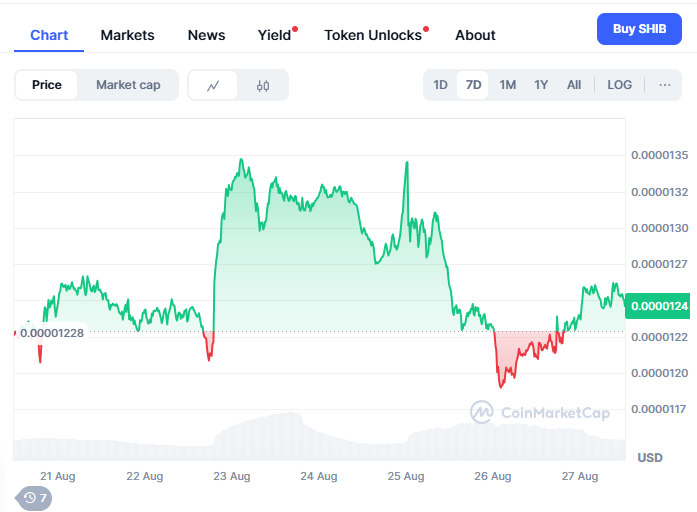Open the three-dot more options menu
697x512 pixels.
point(665,85)
